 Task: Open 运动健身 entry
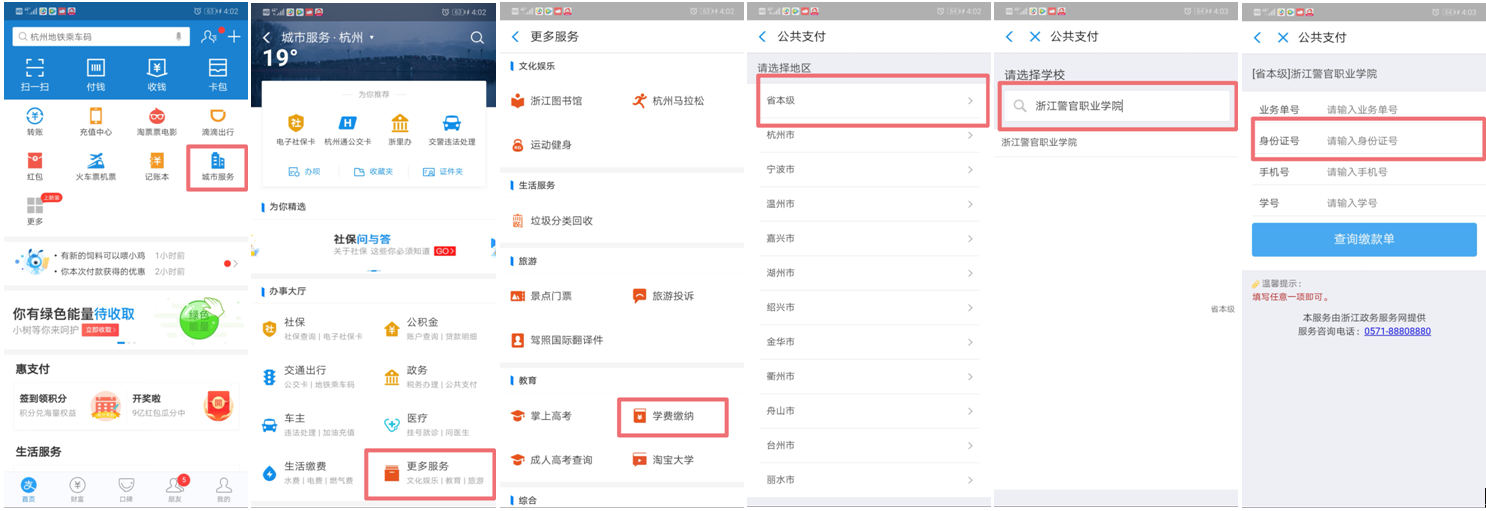coord(541,145)
